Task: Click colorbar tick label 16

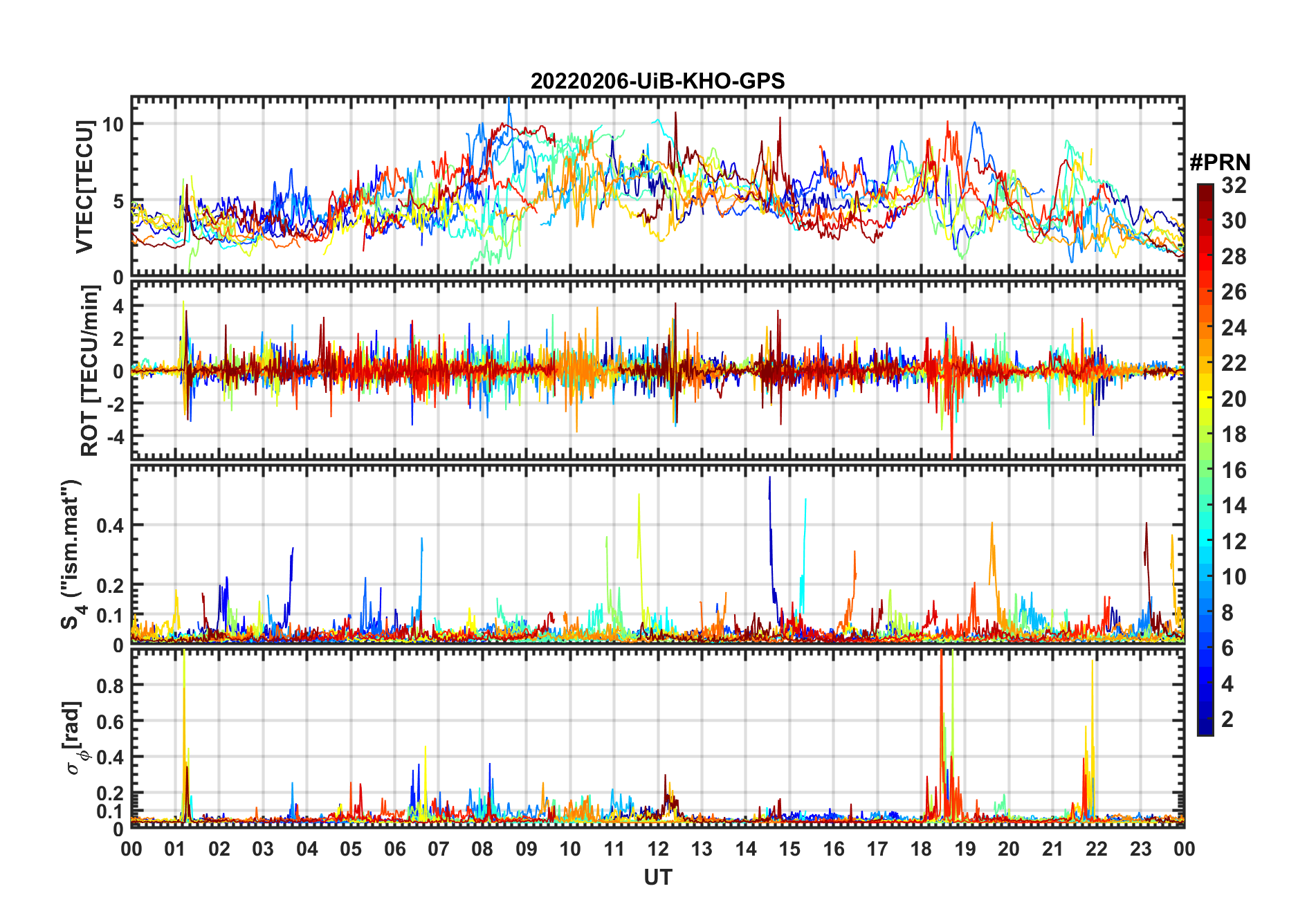Action: 1234,470
